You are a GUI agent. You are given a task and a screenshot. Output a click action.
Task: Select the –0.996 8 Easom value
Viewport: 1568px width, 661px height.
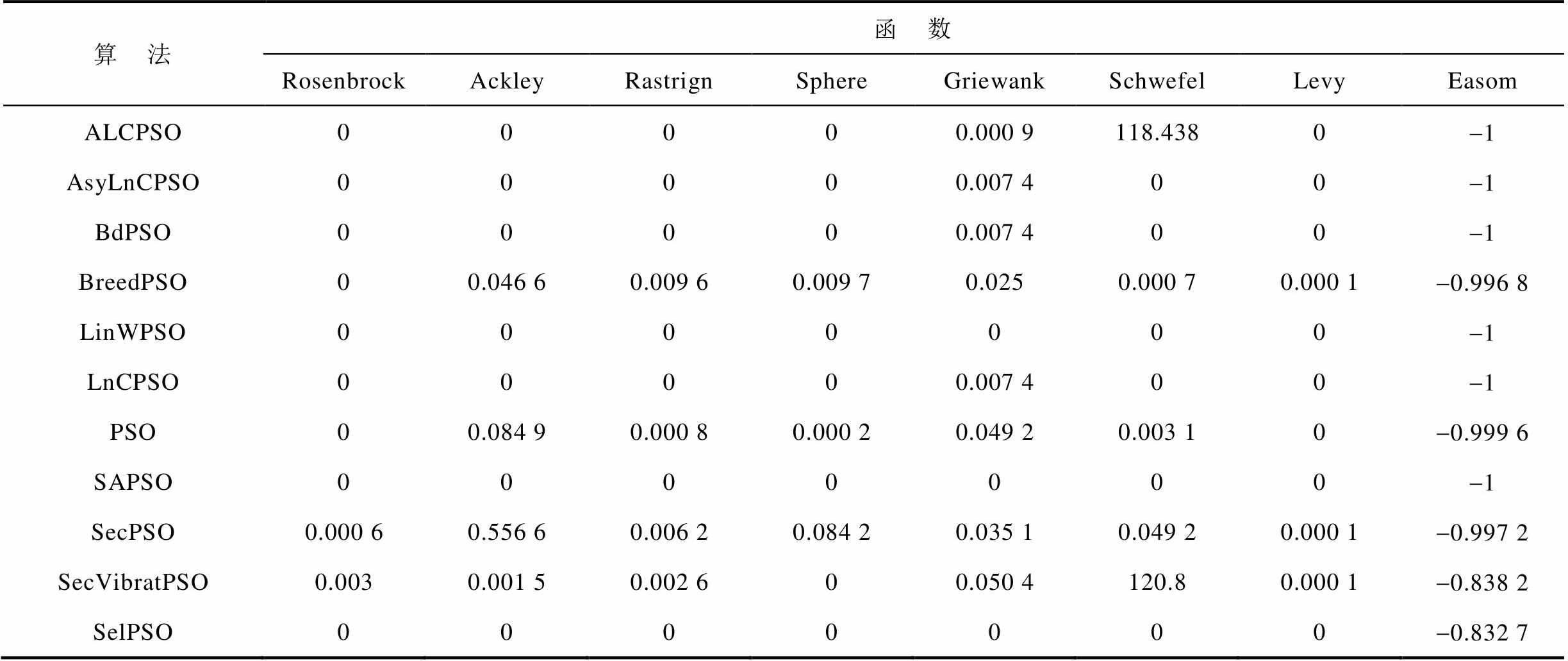click(x=1481, y=283)
